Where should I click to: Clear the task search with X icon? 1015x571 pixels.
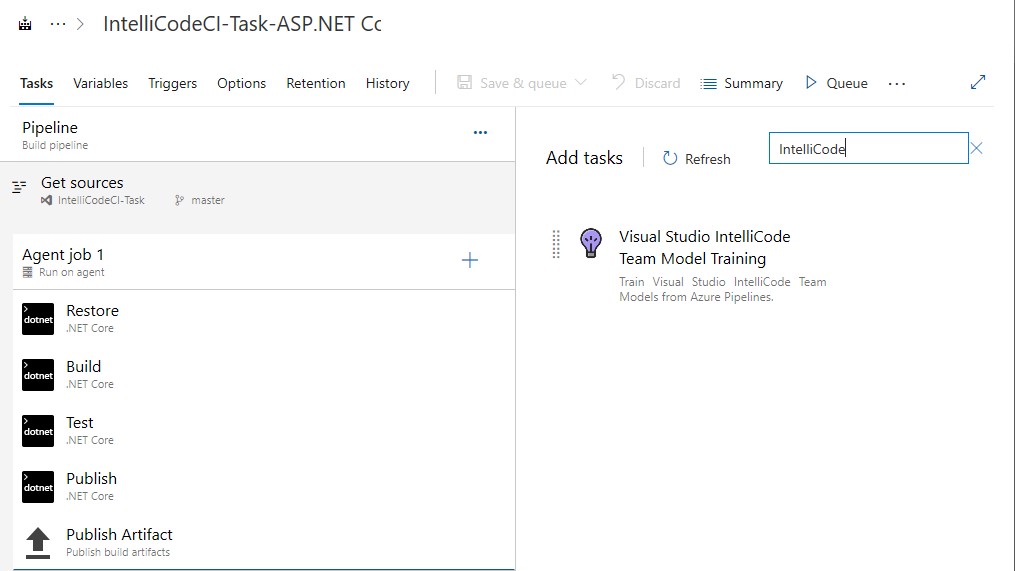coord(977,148)
